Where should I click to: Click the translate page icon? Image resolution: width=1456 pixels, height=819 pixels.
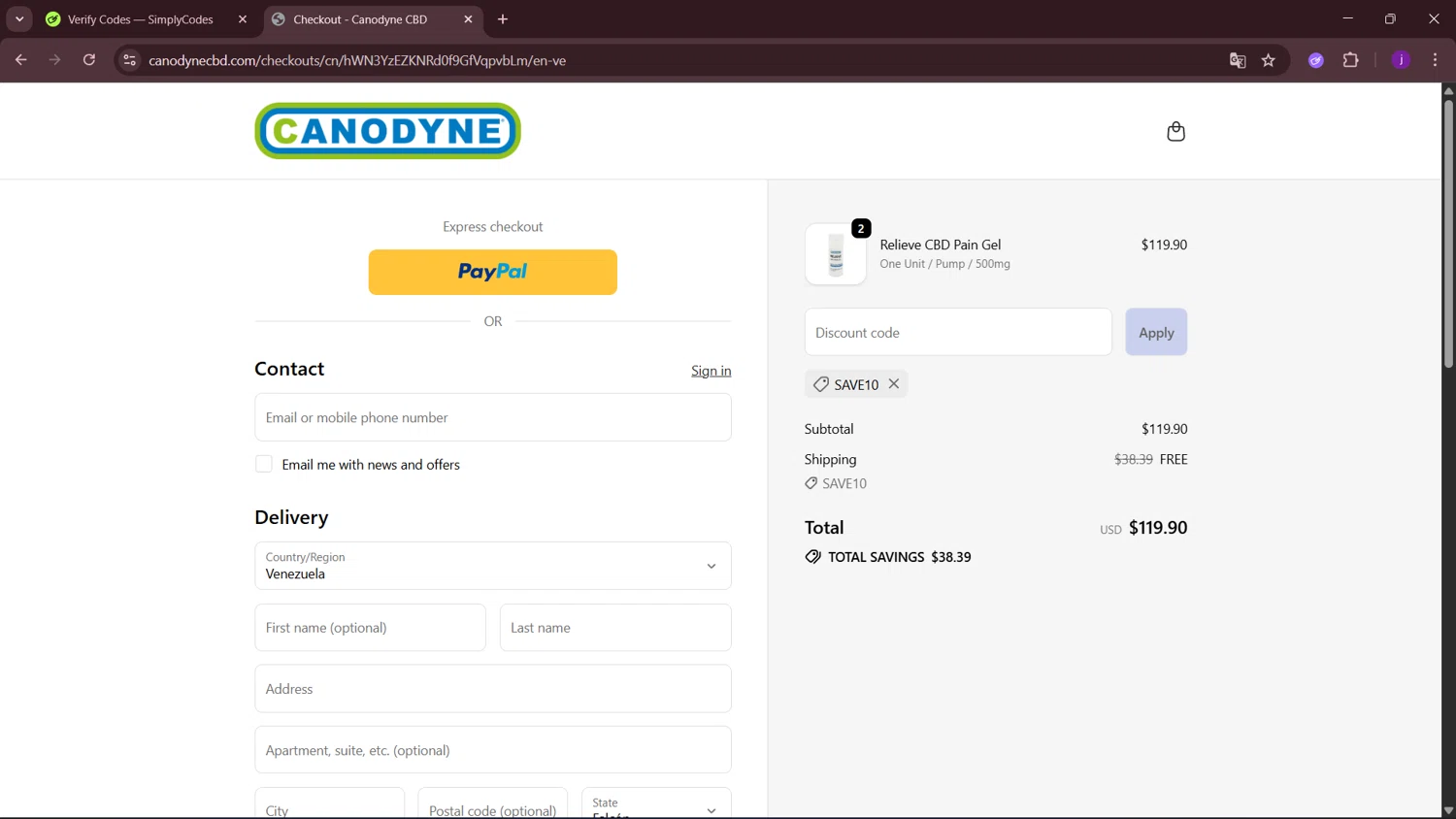pos(1238,60)
